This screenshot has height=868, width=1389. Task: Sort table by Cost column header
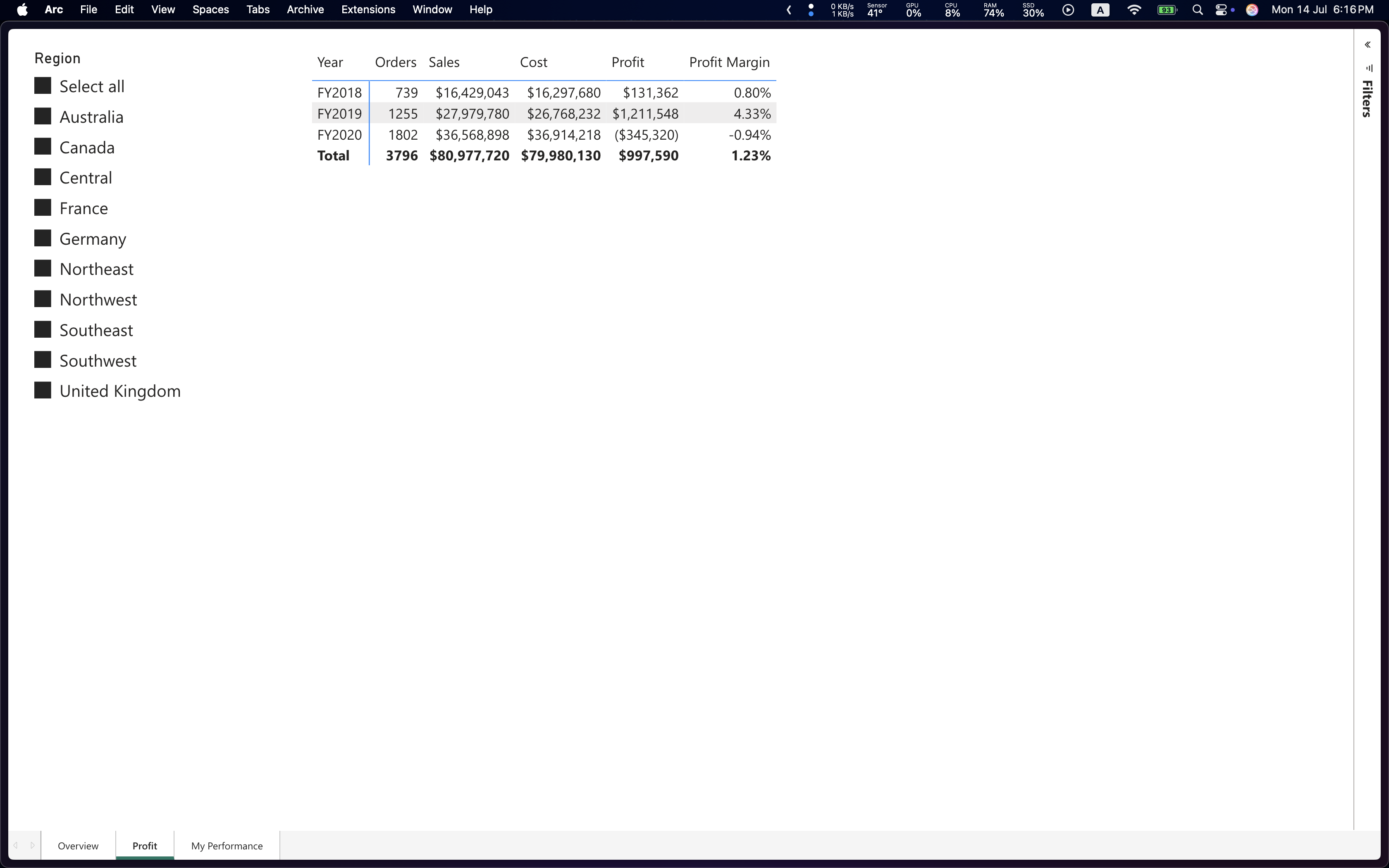click(534, 62)
